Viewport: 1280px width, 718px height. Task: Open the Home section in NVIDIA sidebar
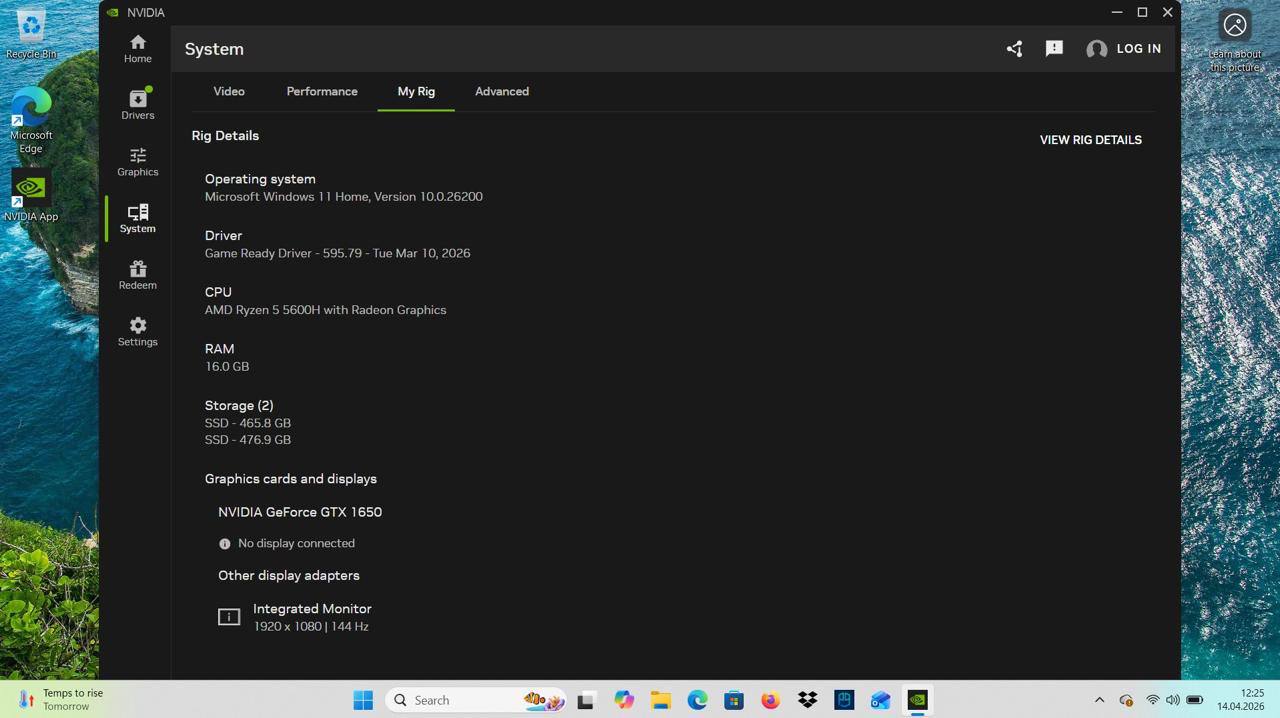(x=138, y=48)
